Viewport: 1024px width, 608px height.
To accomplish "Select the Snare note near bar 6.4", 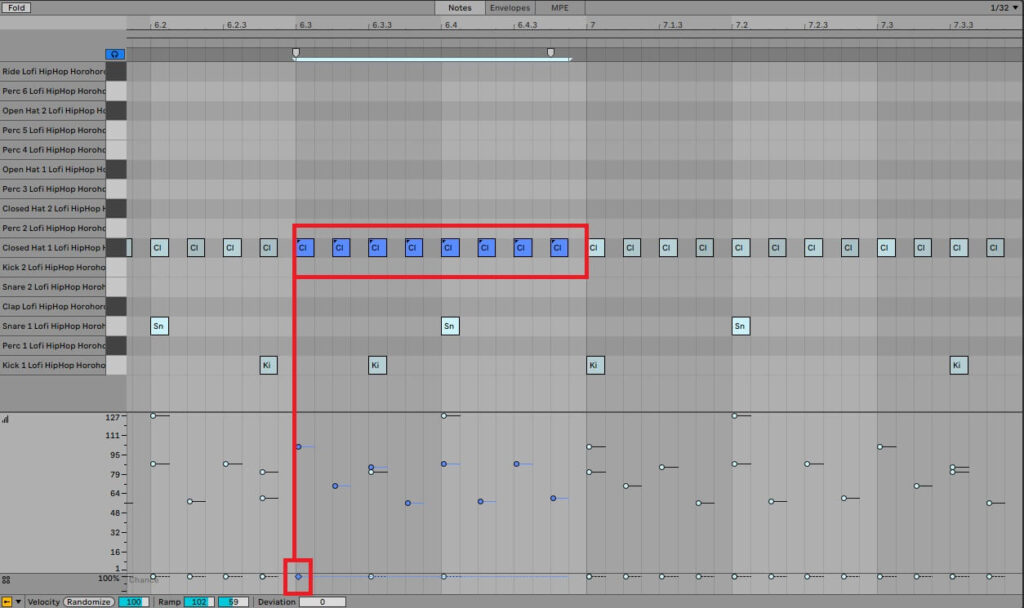I will (x=449, y=325).
